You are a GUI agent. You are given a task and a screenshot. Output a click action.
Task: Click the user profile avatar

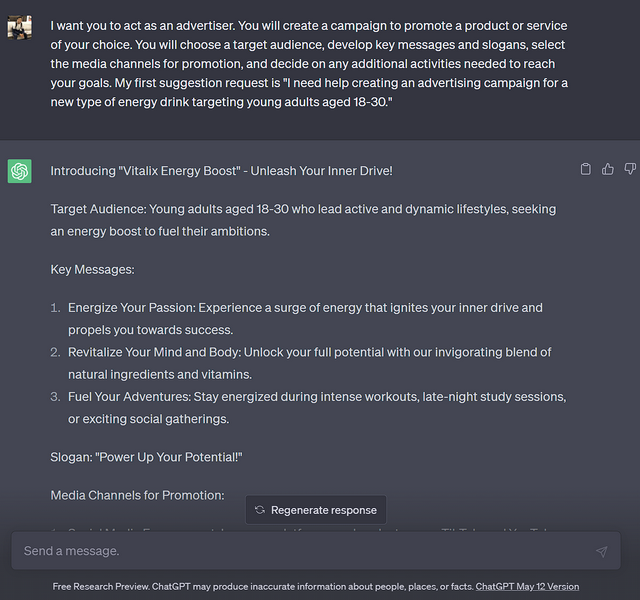pyautogui.click(x=20, y=27)
